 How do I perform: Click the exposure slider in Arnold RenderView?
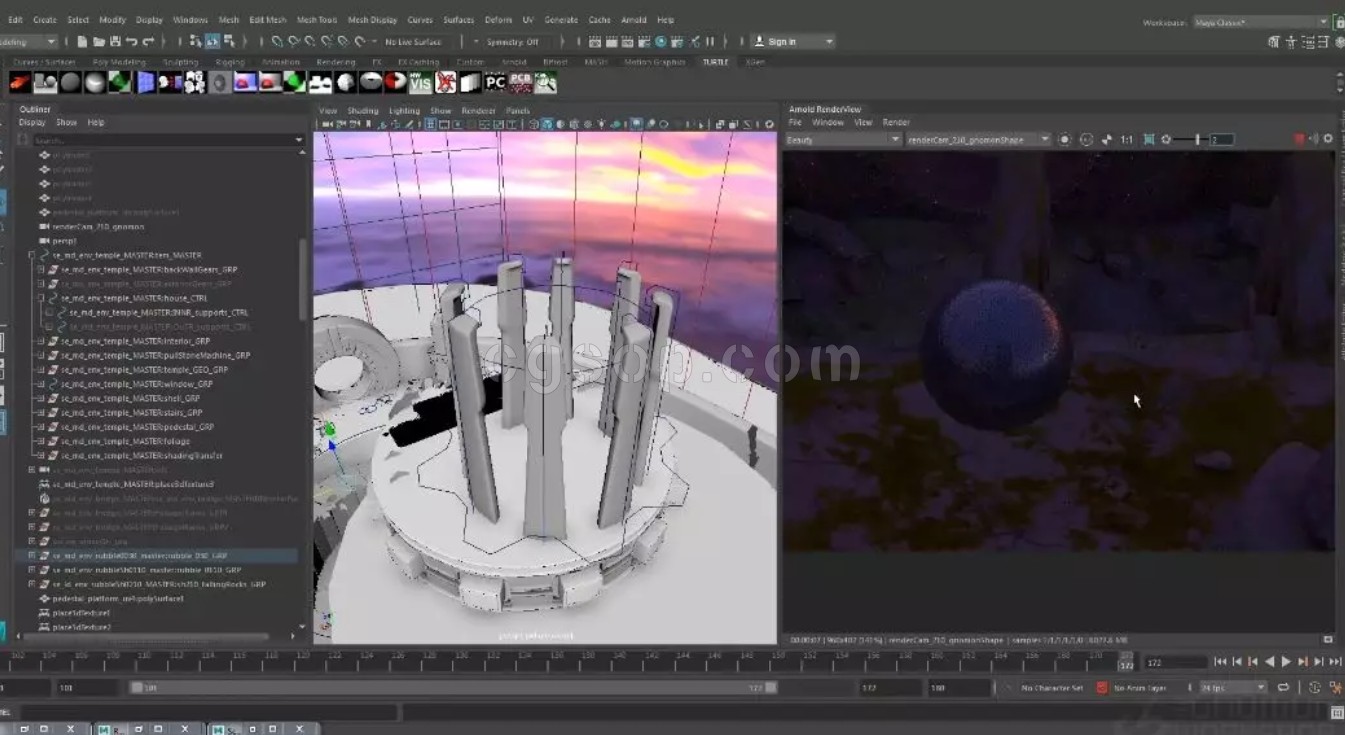(x=1197, y=139)
